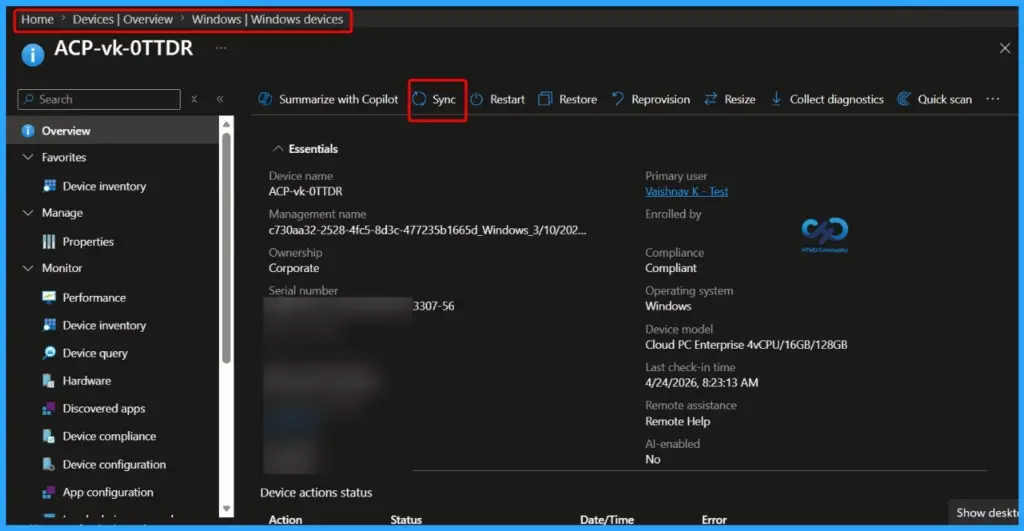Screen dimensions: 1024x531
Task: Click the Overview info icon in sidebar
Action: coord(27,131)
